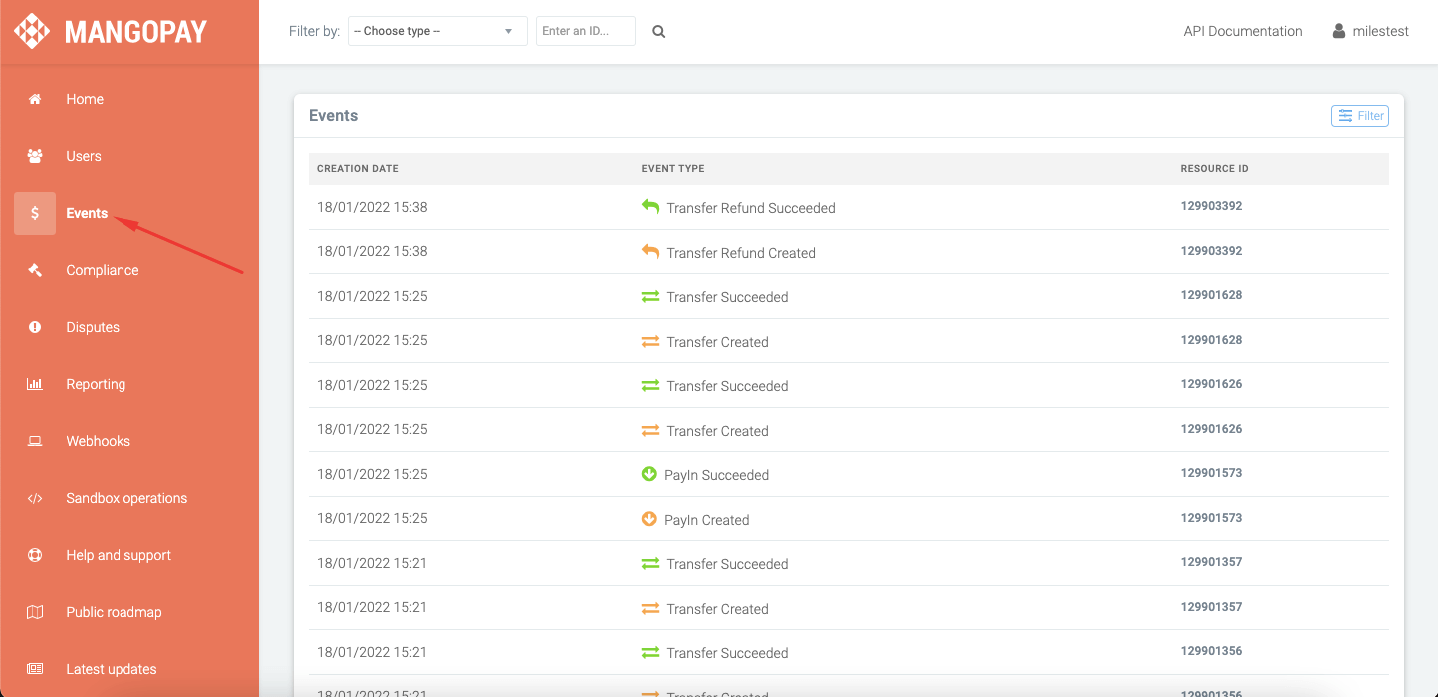Click the Sandbox operations code icon
The image size is (1438, 697).
click(x=35, y=498)
